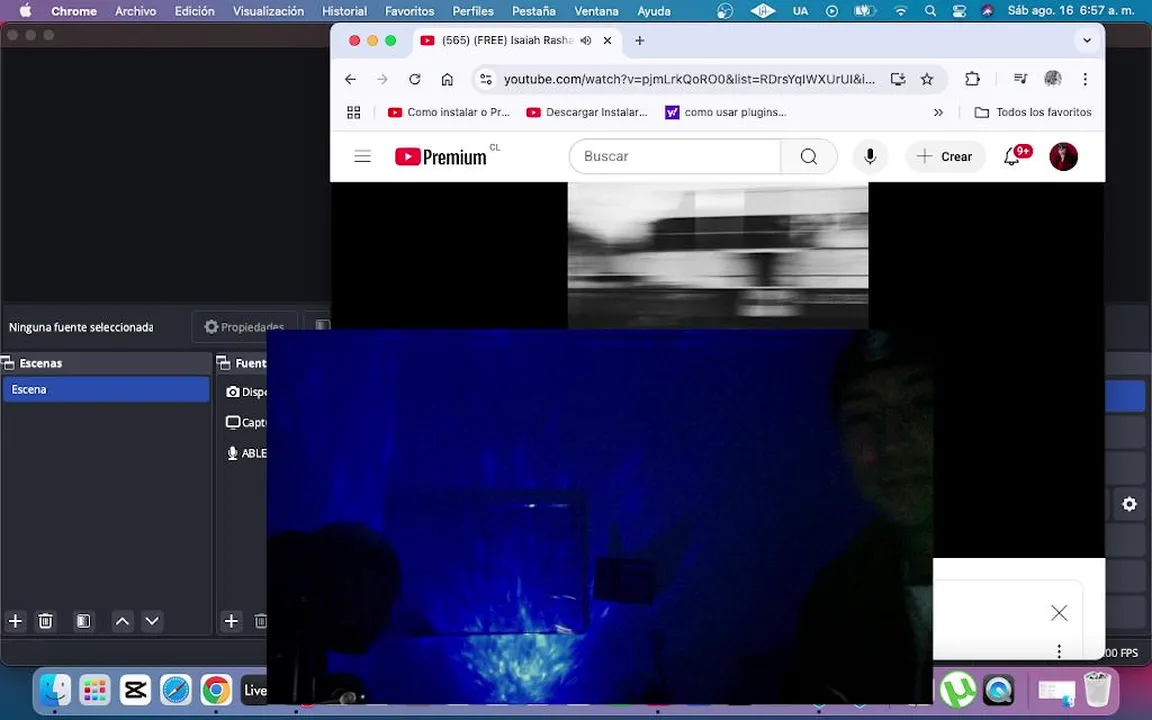Click Propiedades button in OBS

[x=245, y=327]
